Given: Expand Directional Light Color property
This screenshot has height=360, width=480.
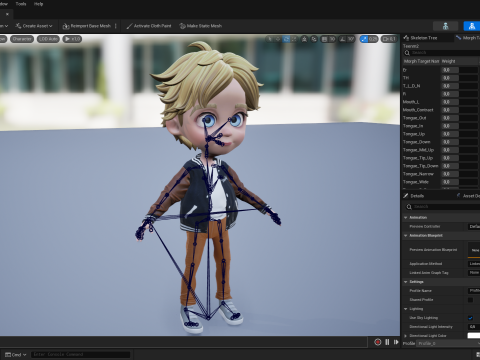Looking at the screenshot, I should coord(405,336).
